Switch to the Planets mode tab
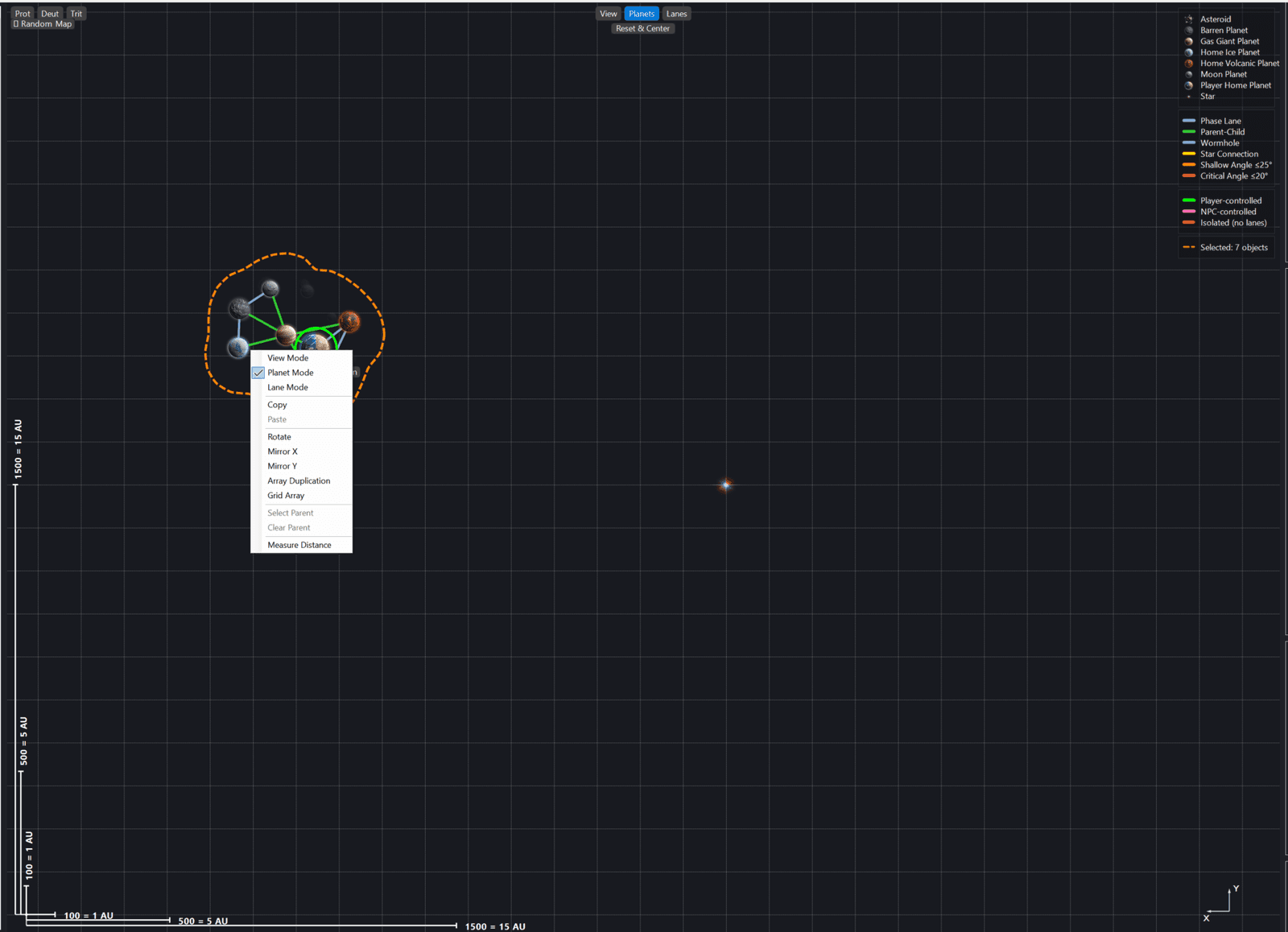Screen dimensions: 1288x932 point(642,14)
